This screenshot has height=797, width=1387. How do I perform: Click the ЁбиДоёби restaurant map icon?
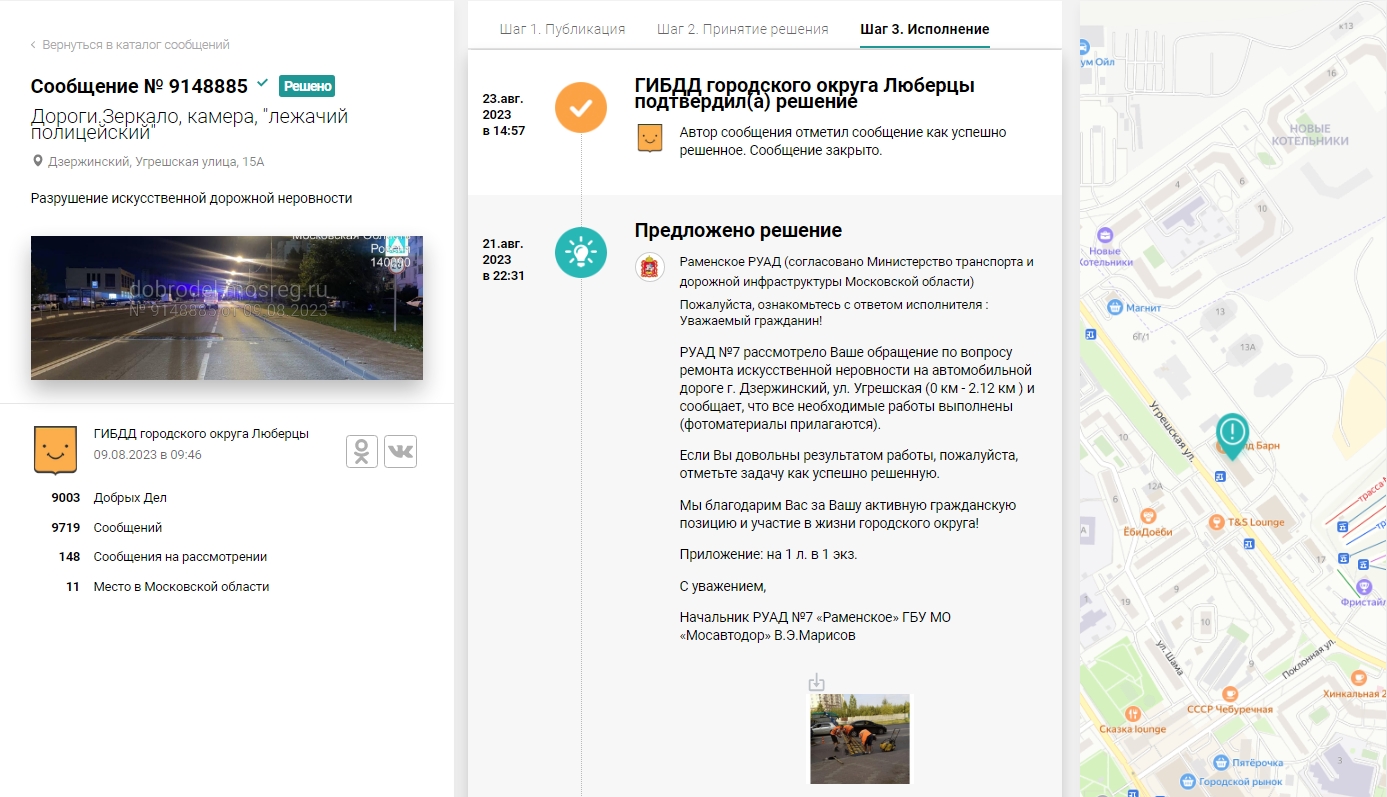1146,516
